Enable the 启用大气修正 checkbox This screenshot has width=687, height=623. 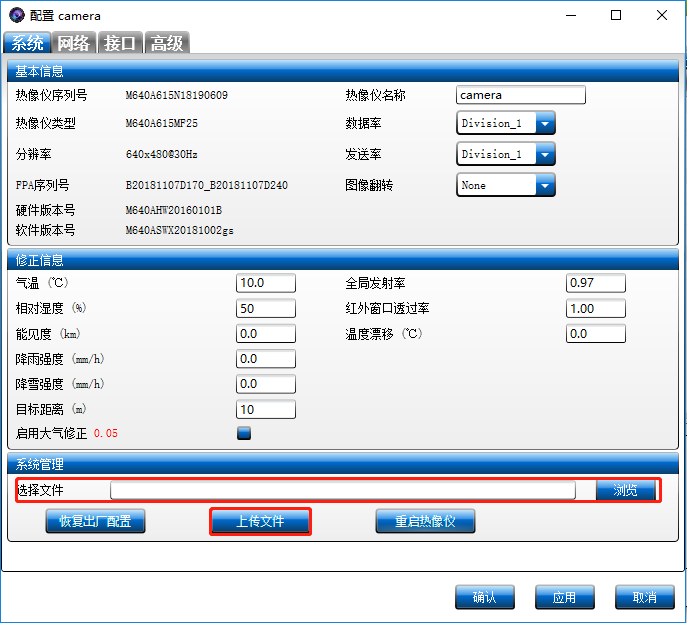click(x=243, y=433)
